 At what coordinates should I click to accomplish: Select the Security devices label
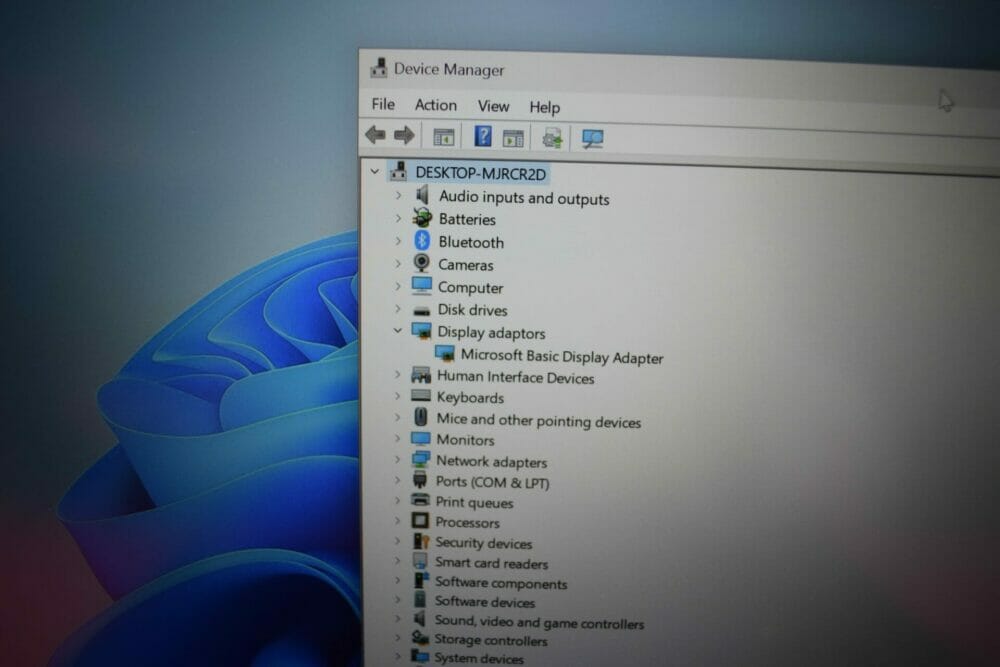483,543
